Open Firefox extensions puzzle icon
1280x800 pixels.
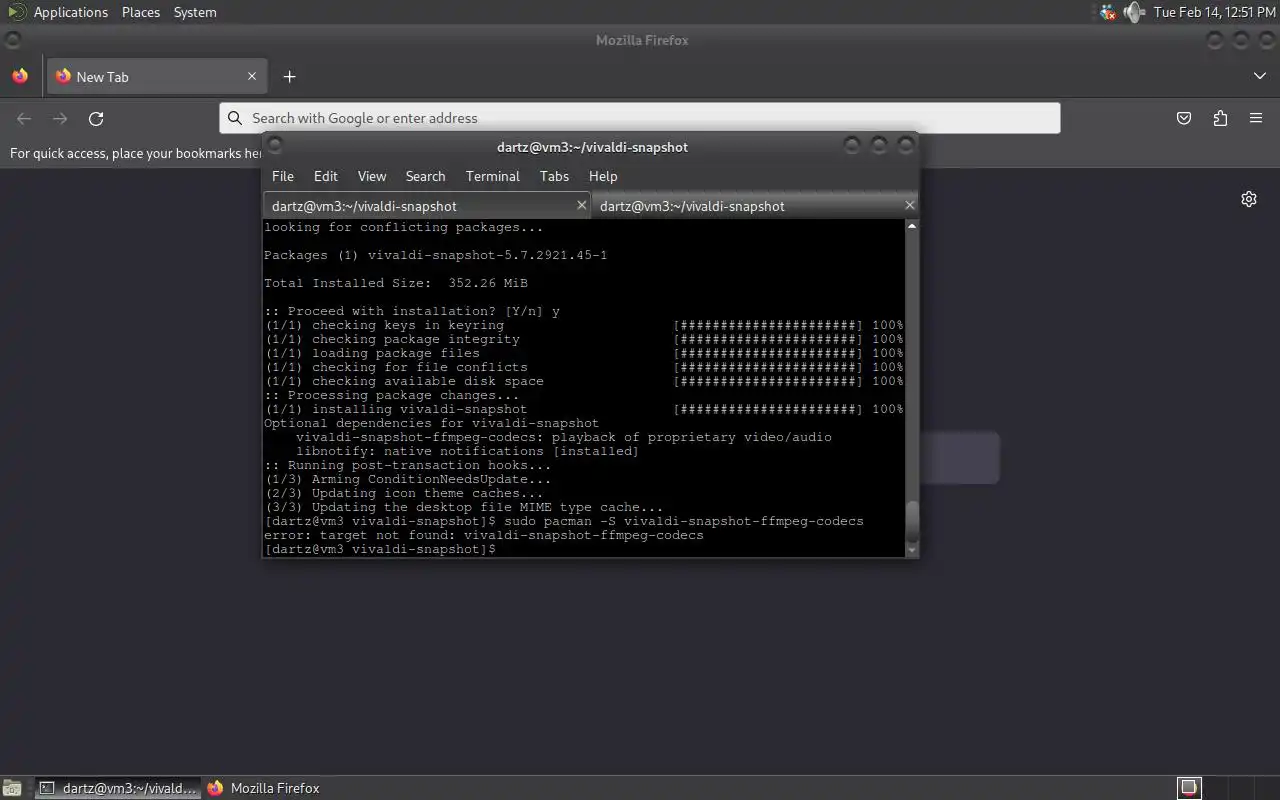1220,118
